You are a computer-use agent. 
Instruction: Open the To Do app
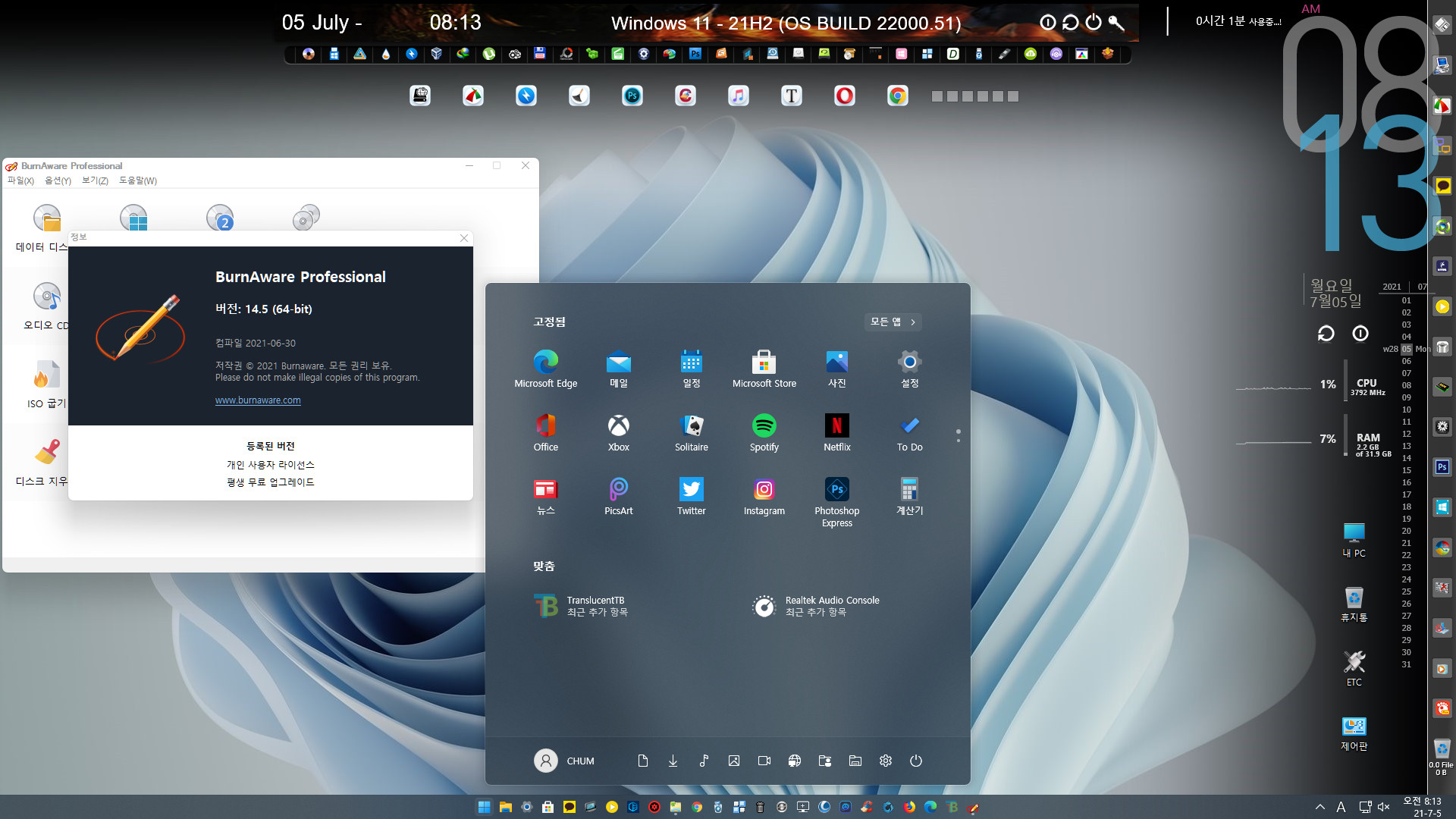click(x=910, y=432)
